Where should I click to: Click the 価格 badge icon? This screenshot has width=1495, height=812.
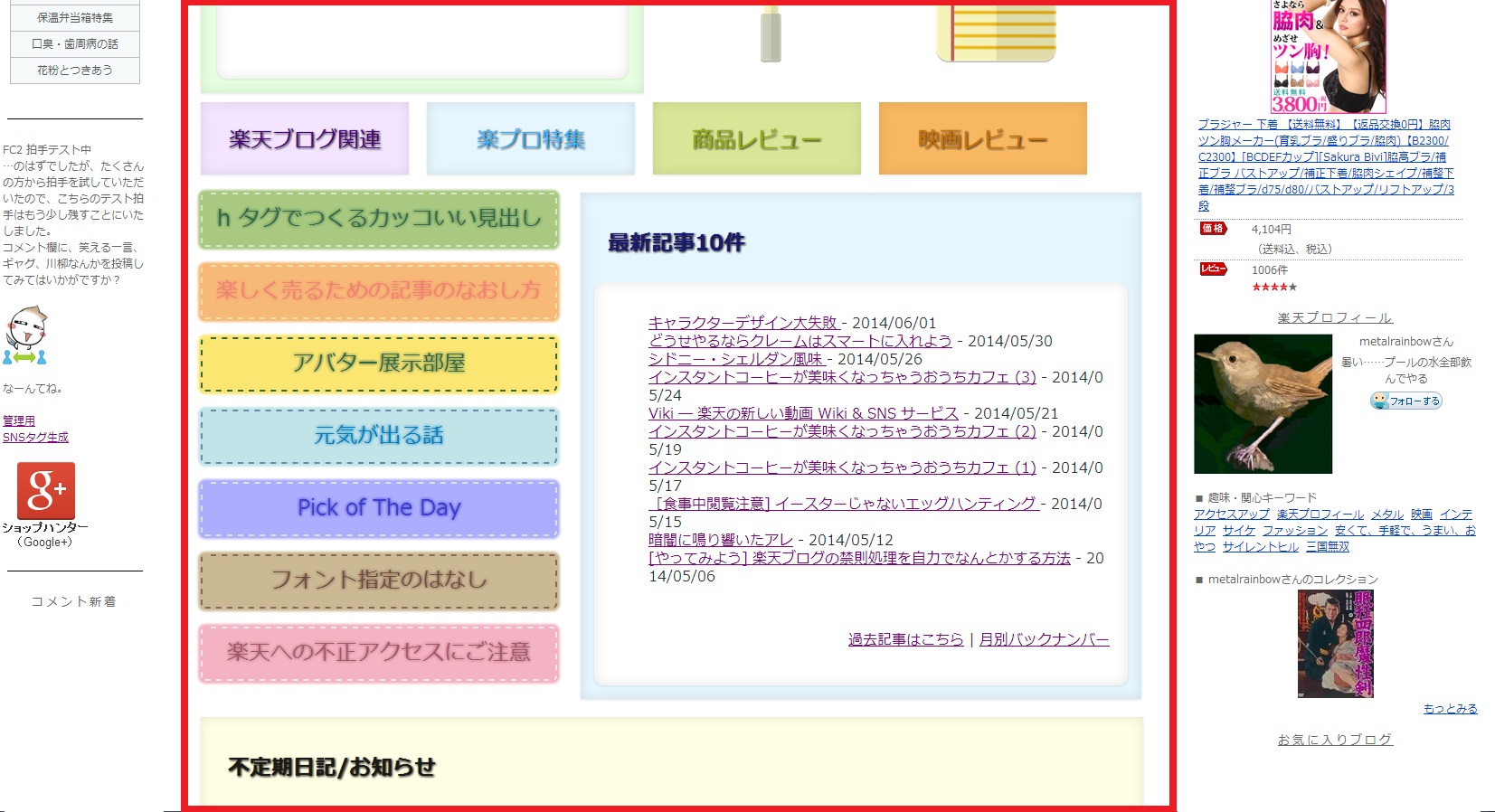point(1213,229)
